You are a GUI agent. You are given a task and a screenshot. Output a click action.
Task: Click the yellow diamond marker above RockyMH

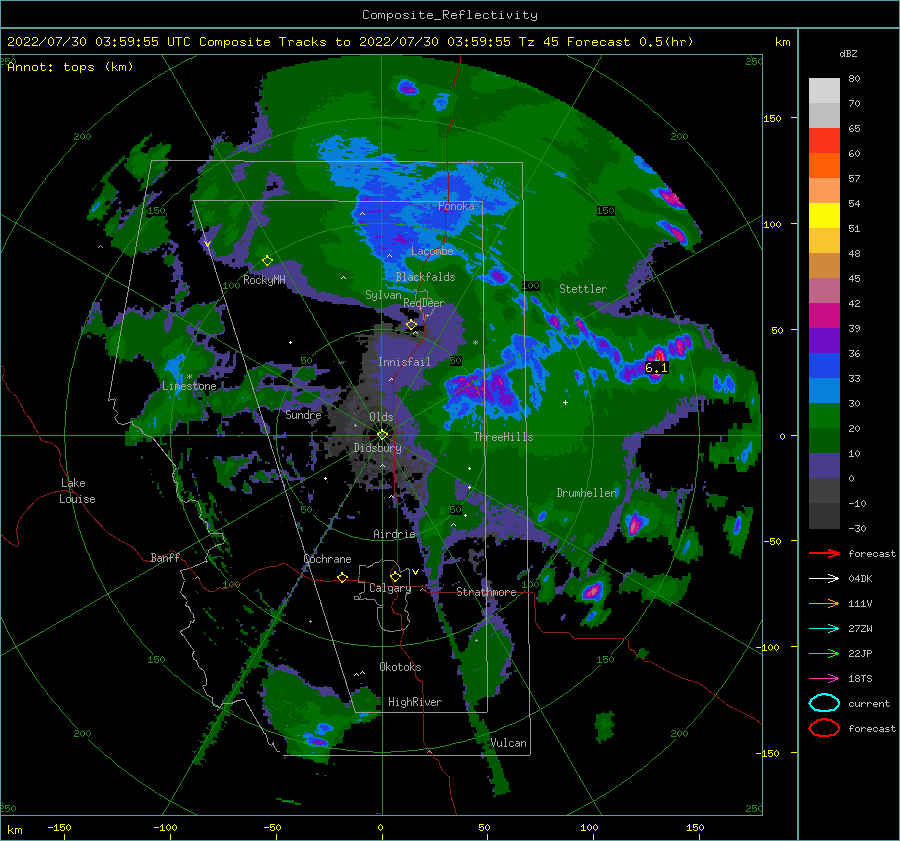click(267, 261)
